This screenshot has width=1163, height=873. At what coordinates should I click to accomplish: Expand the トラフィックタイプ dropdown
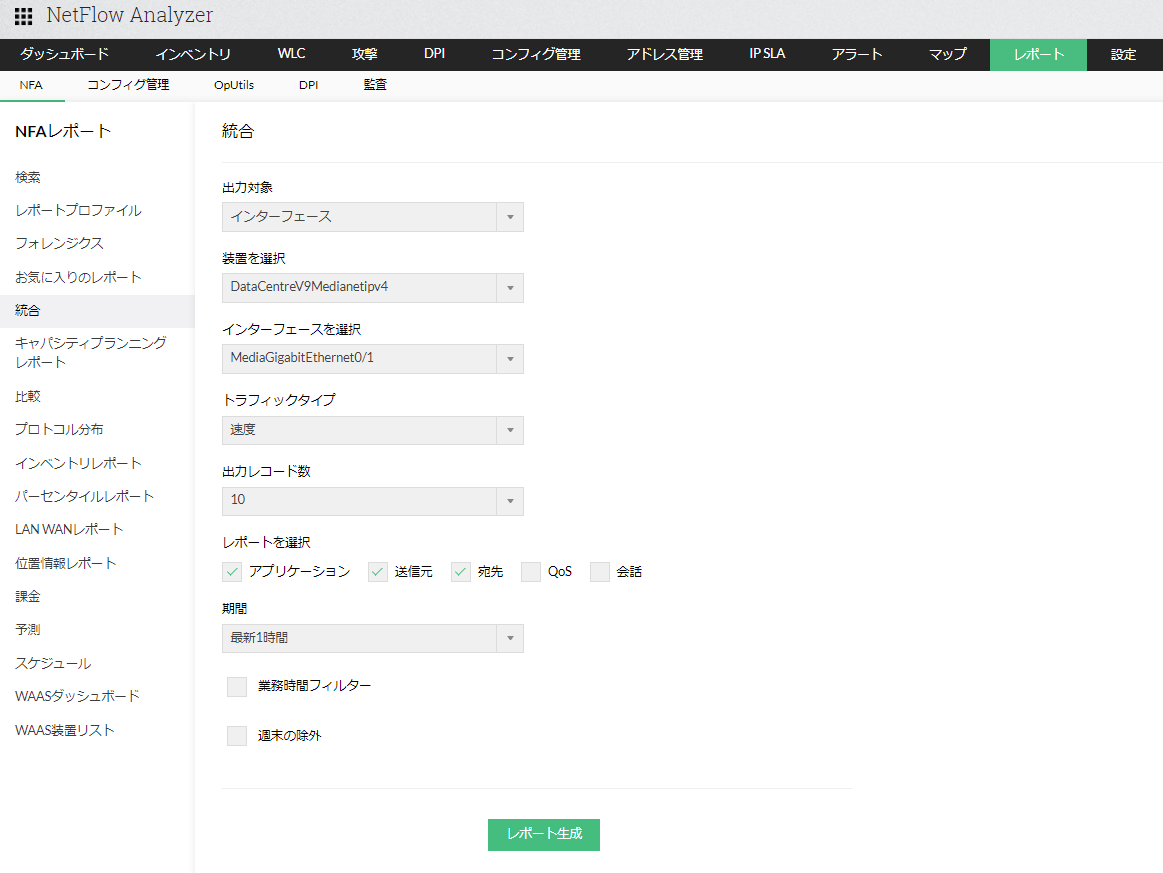pos(372,430)
